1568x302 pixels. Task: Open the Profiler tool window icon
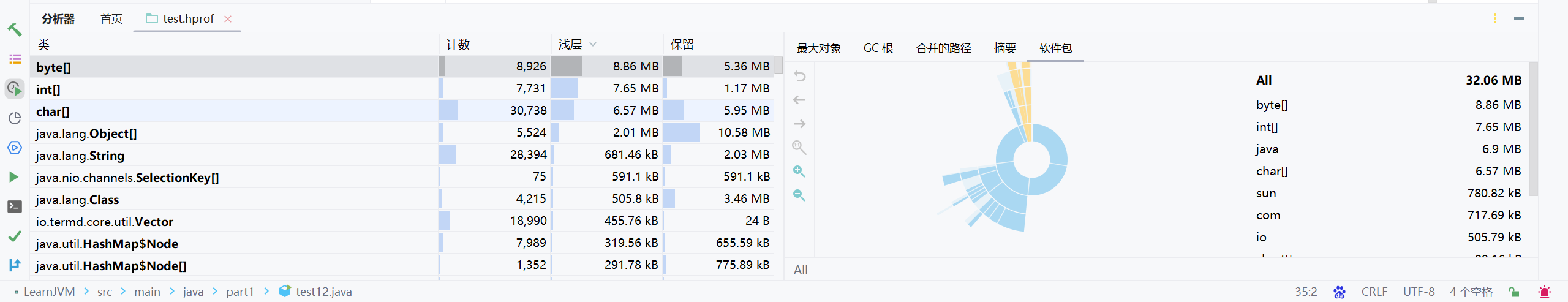coord(15,89)
